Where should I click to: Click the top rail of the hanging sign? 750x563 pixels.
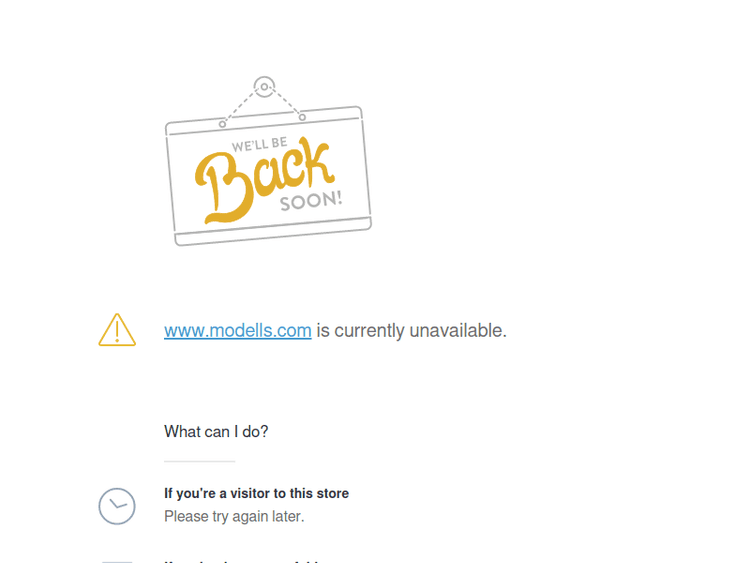[264, 121]
